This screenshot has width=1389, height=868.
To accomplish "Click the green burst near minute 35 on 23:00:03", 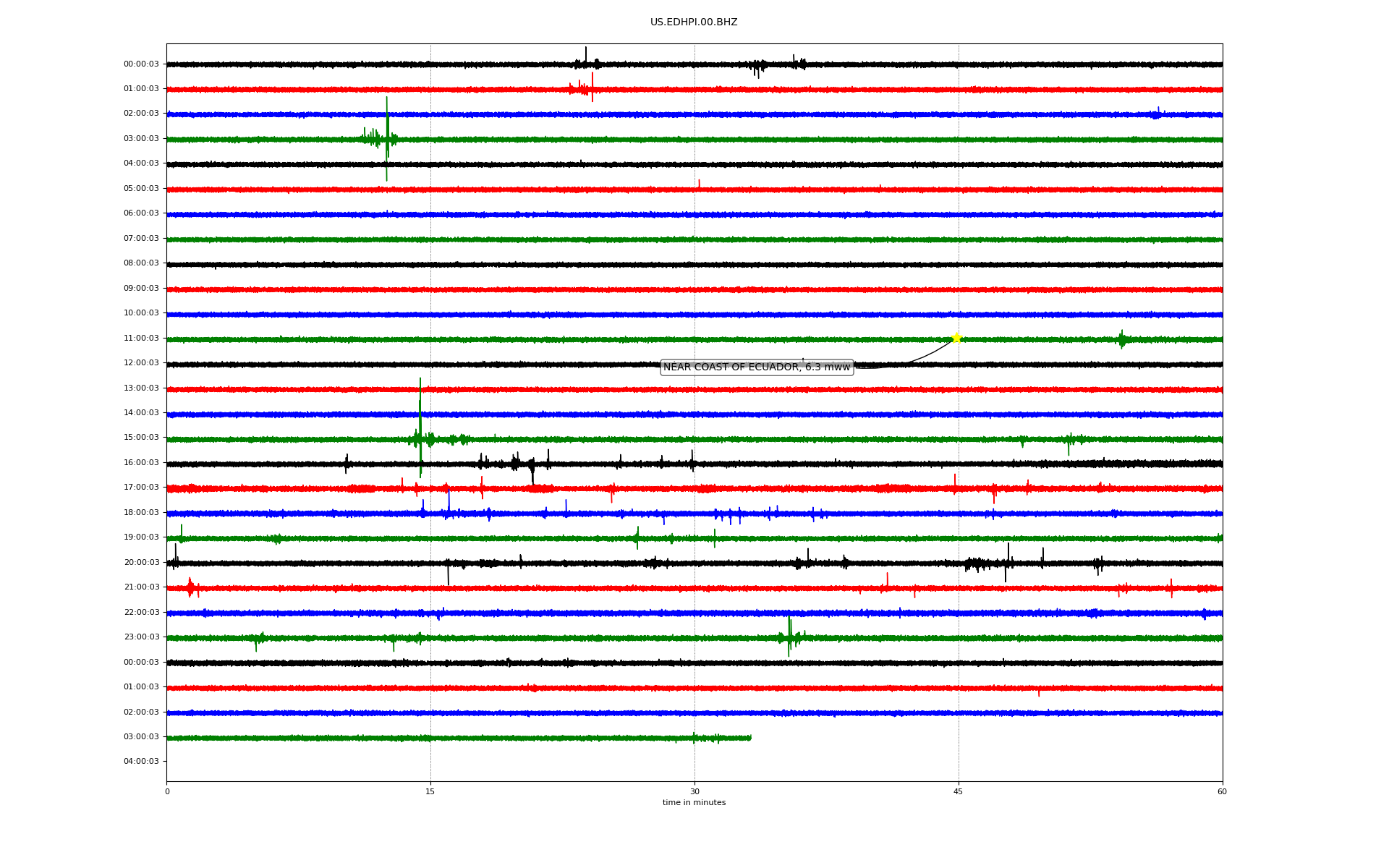I will point(791,637).
